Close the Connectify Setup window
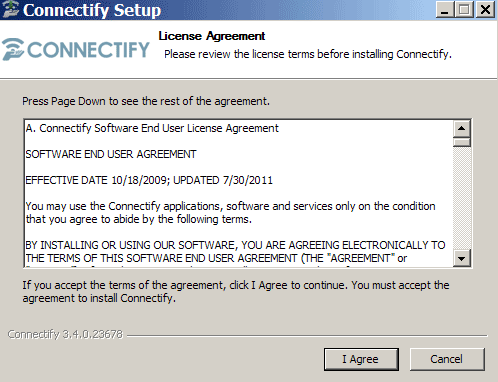 pos(485,10)
